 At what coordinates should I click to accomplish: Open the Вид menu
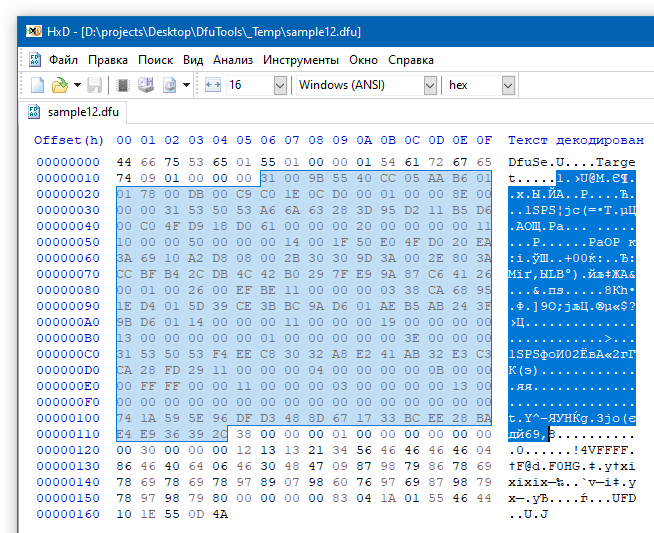coord(193,60)
